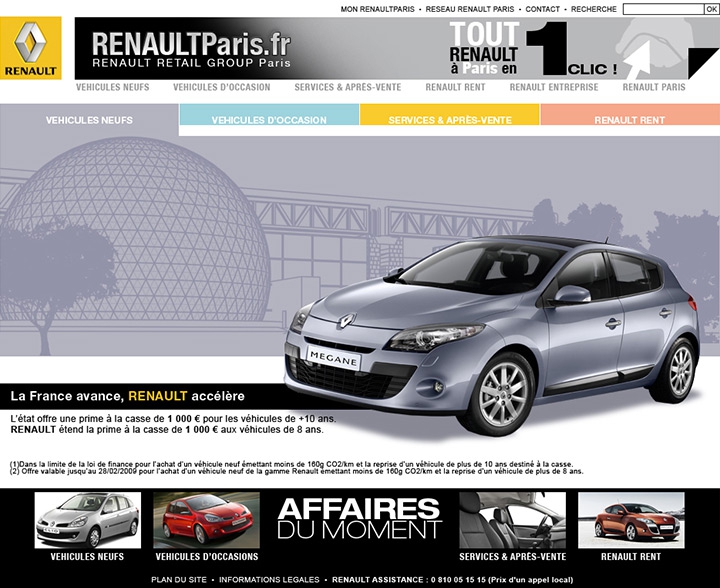Click the OK search button
Screen dimensions: 720x588
click(x=711, y=9)
